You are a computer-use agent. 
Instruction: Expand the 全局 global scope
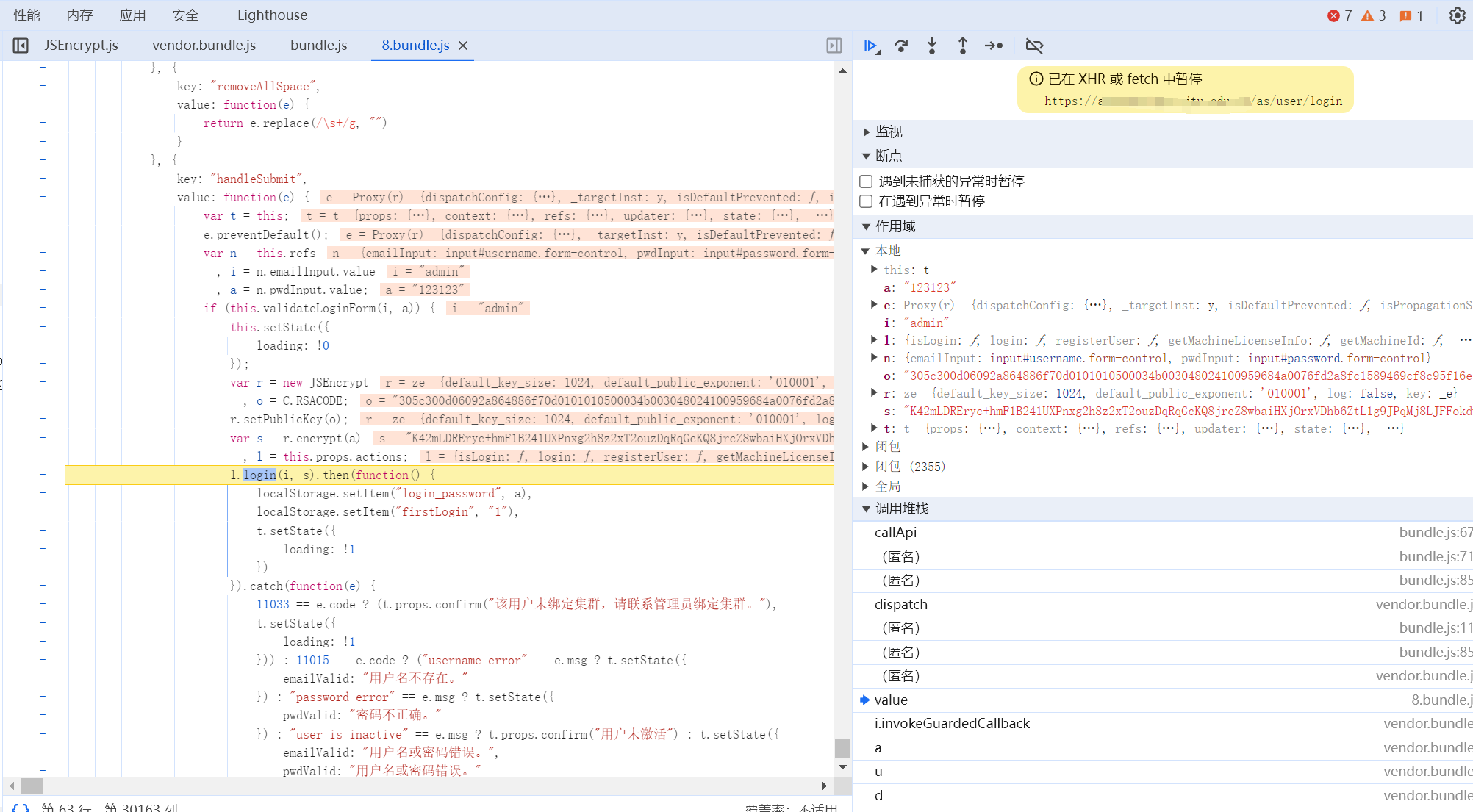(886, 486)
